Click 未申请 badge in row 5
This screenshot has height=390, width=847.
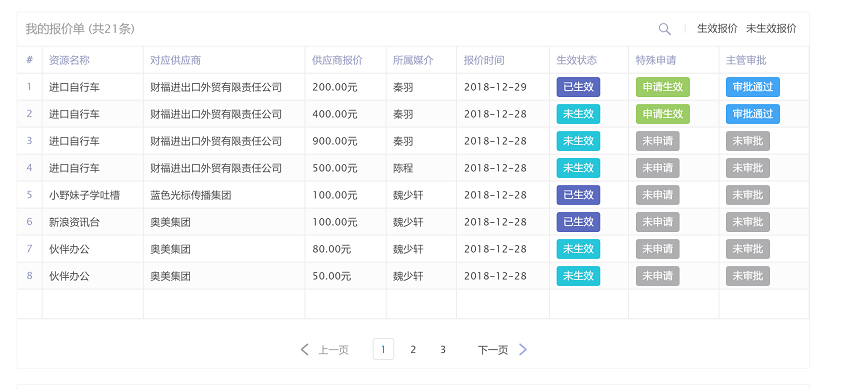coord(657,195)
